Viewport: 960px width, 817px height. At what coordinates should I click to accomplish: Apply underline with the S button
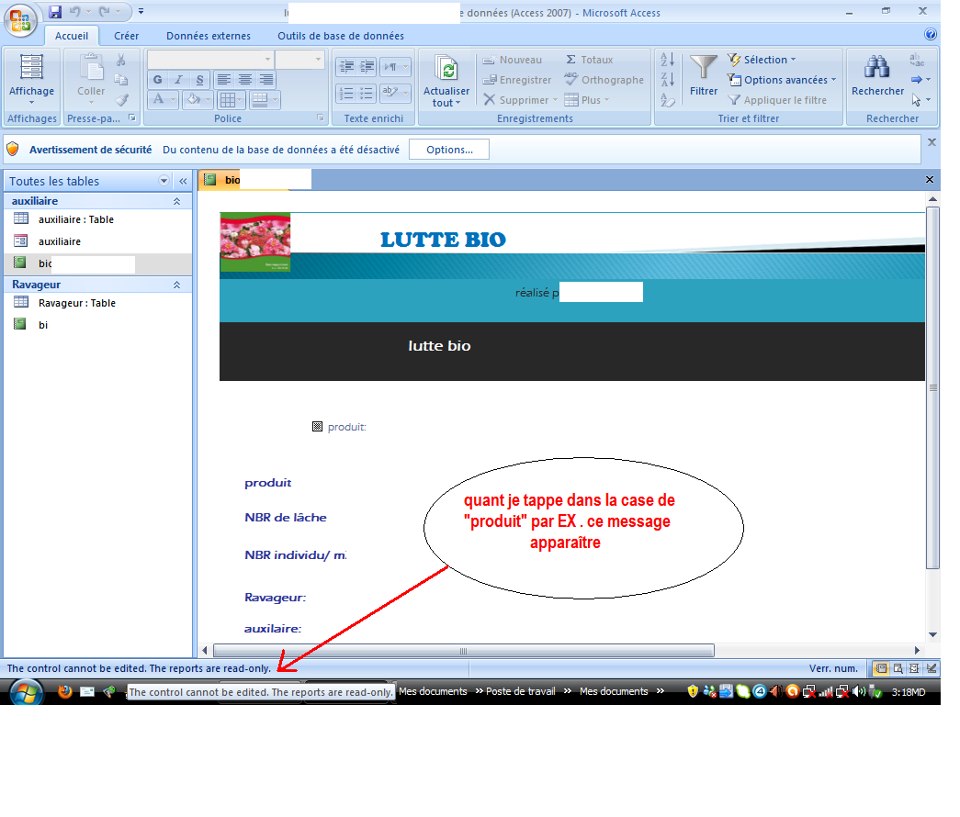click(200, 80)
